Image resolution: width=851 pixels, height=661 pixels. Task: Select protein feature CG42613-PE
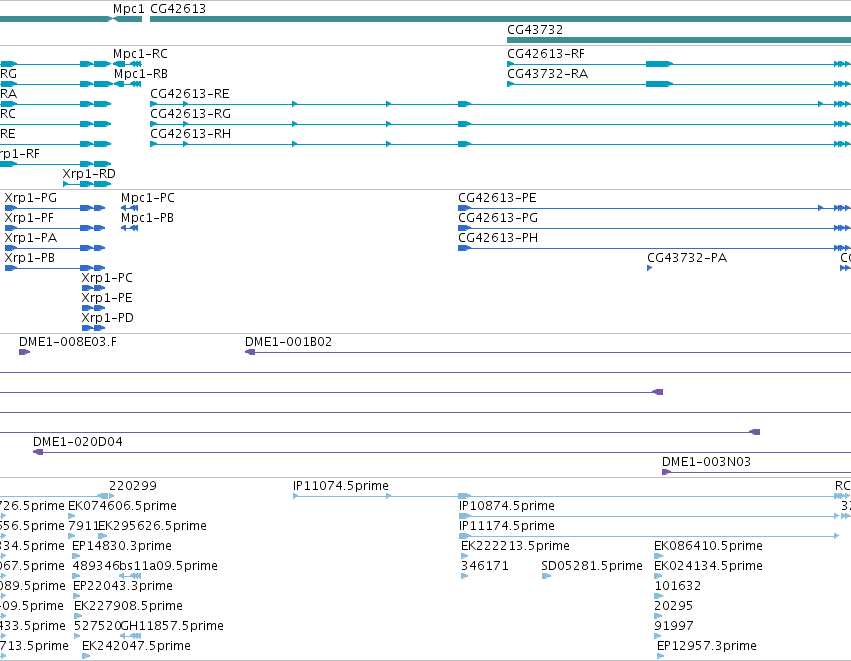tap(655, 208)
